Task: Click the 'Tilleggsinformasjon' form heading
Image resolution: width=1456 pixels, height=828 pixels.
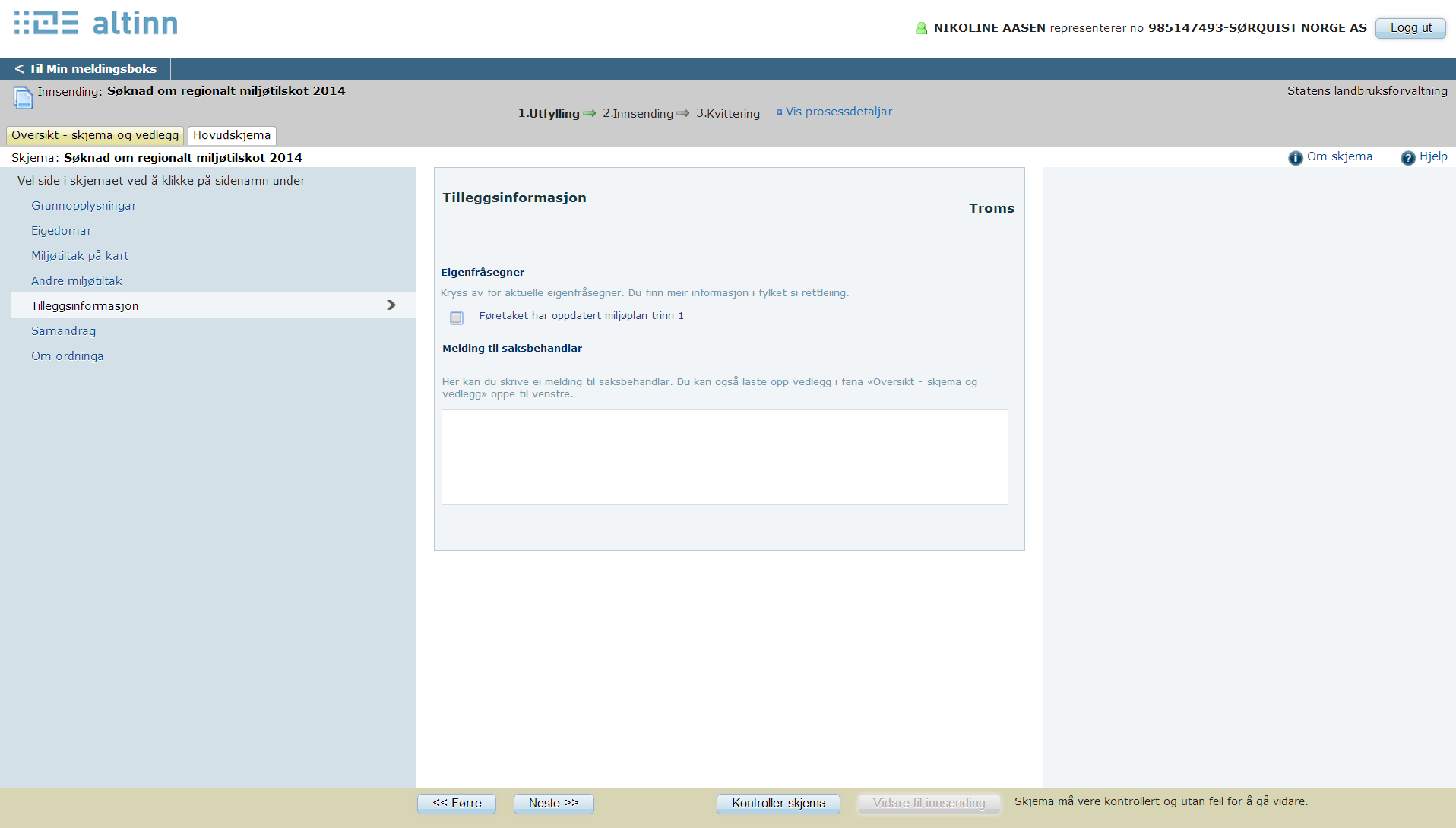Action: pos(514,198)
